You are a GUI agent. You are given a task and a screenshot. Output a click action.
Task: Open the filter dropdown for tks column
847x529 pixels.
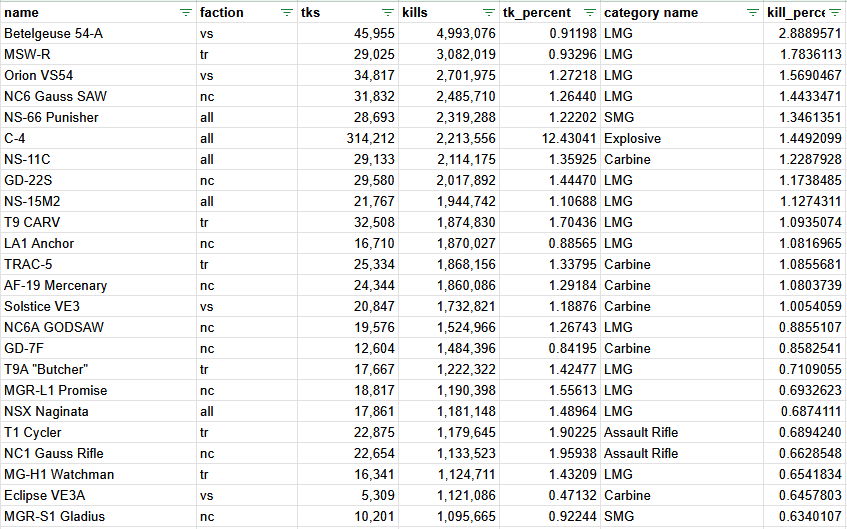[387, 12]
